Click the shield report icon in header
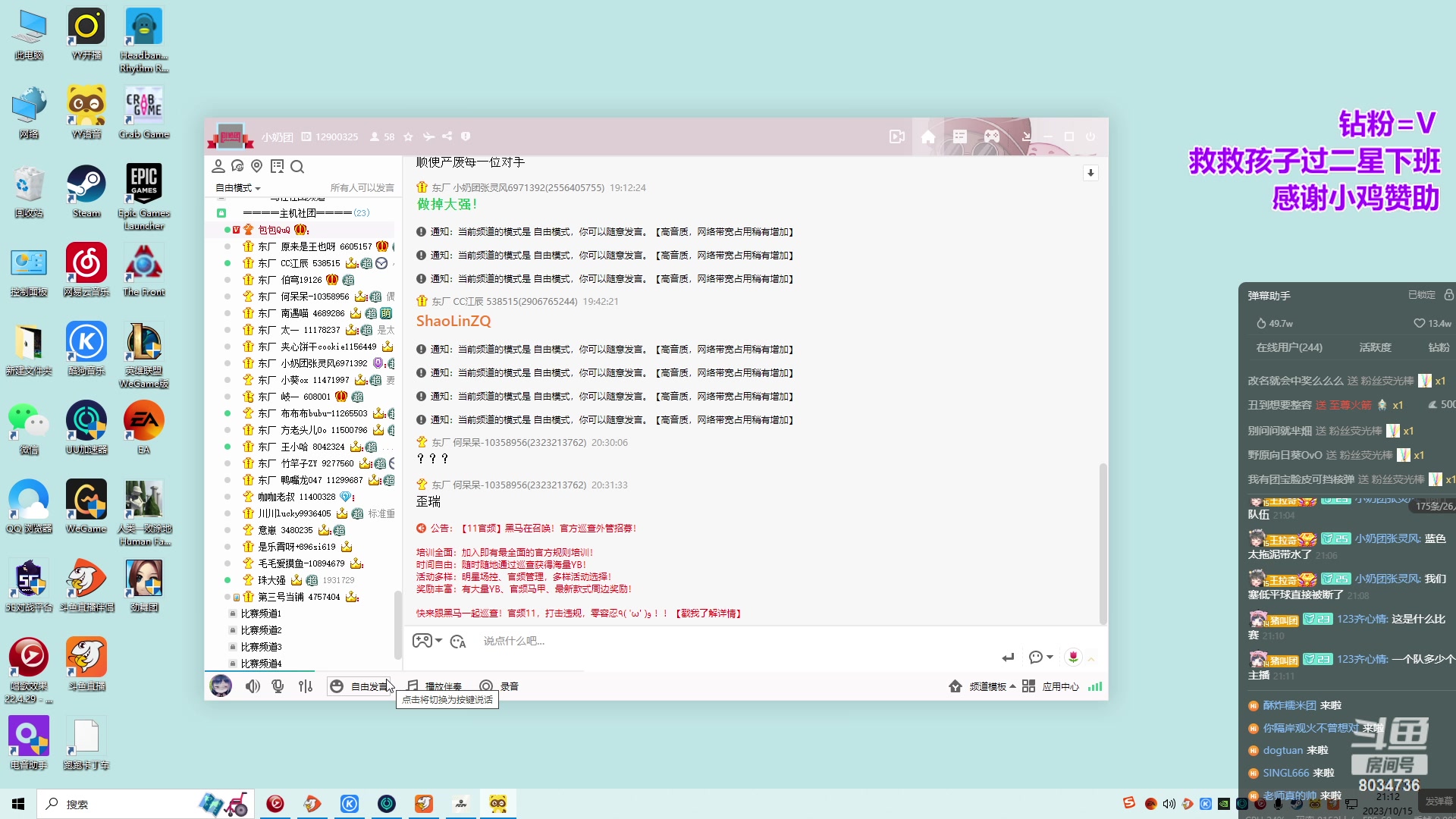 (466, 136)
